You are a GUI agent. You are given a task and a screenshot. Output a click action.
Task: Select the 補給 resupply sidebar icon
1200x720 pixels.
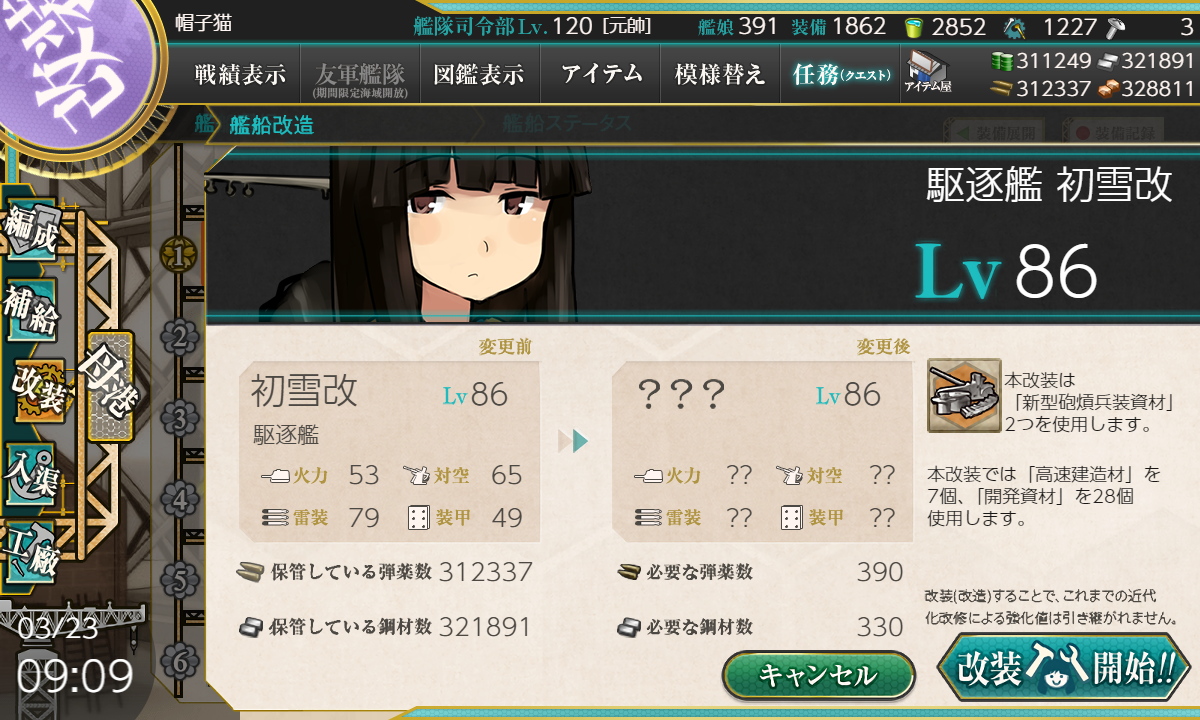click(x=30, y=310)
